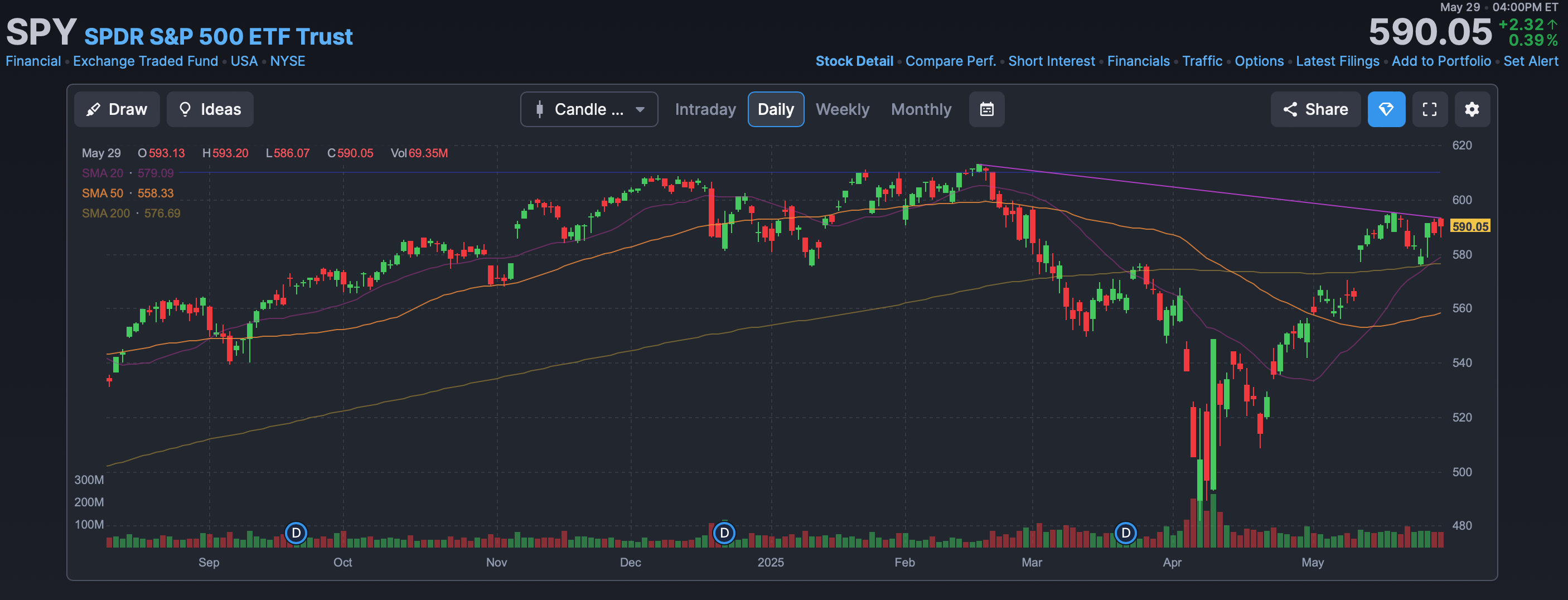1568x600 pixels.
Task: Open the Options link
Action: click(x=1259, y=61)
